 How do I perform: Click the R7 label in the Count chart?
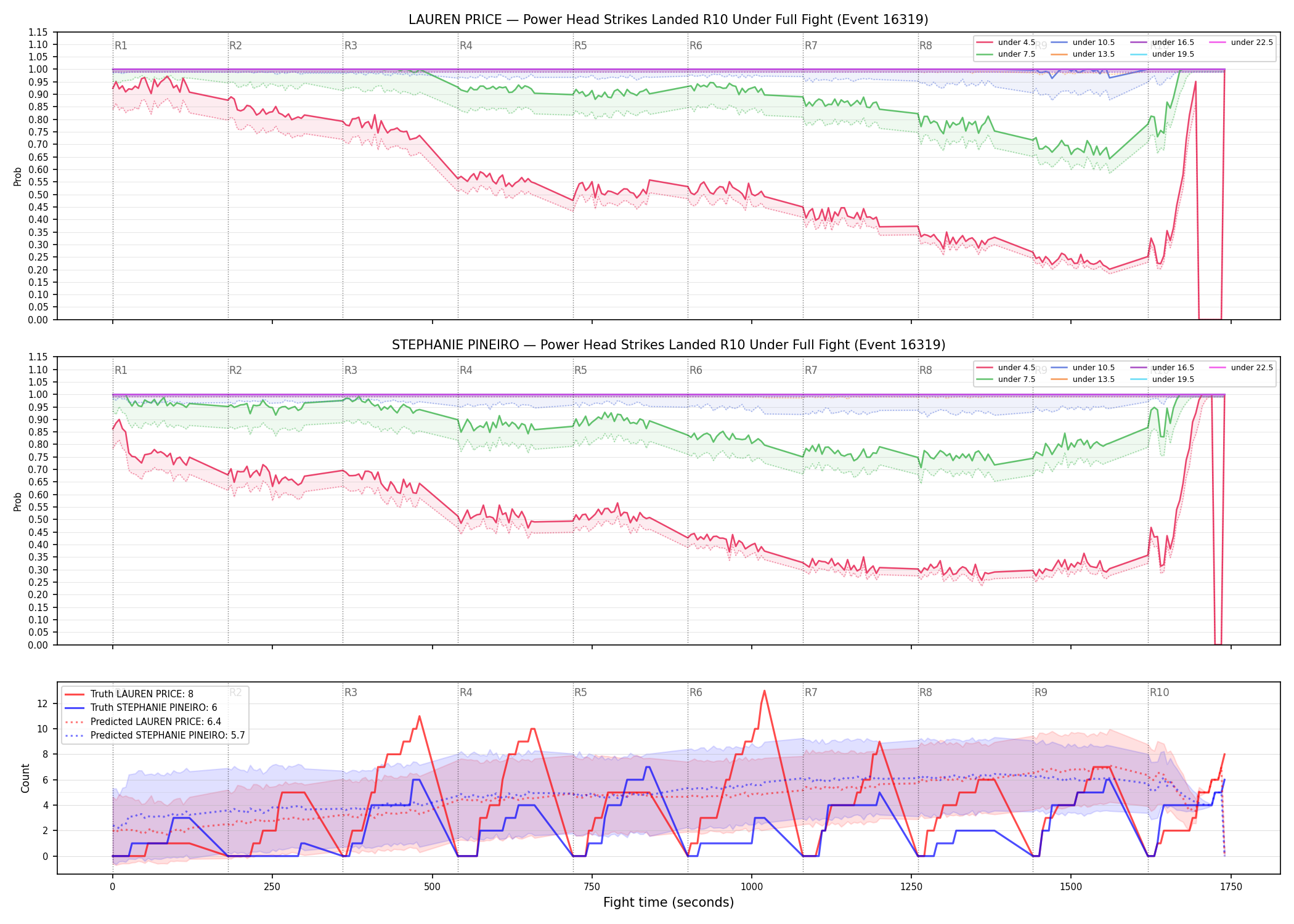(811, 692)
